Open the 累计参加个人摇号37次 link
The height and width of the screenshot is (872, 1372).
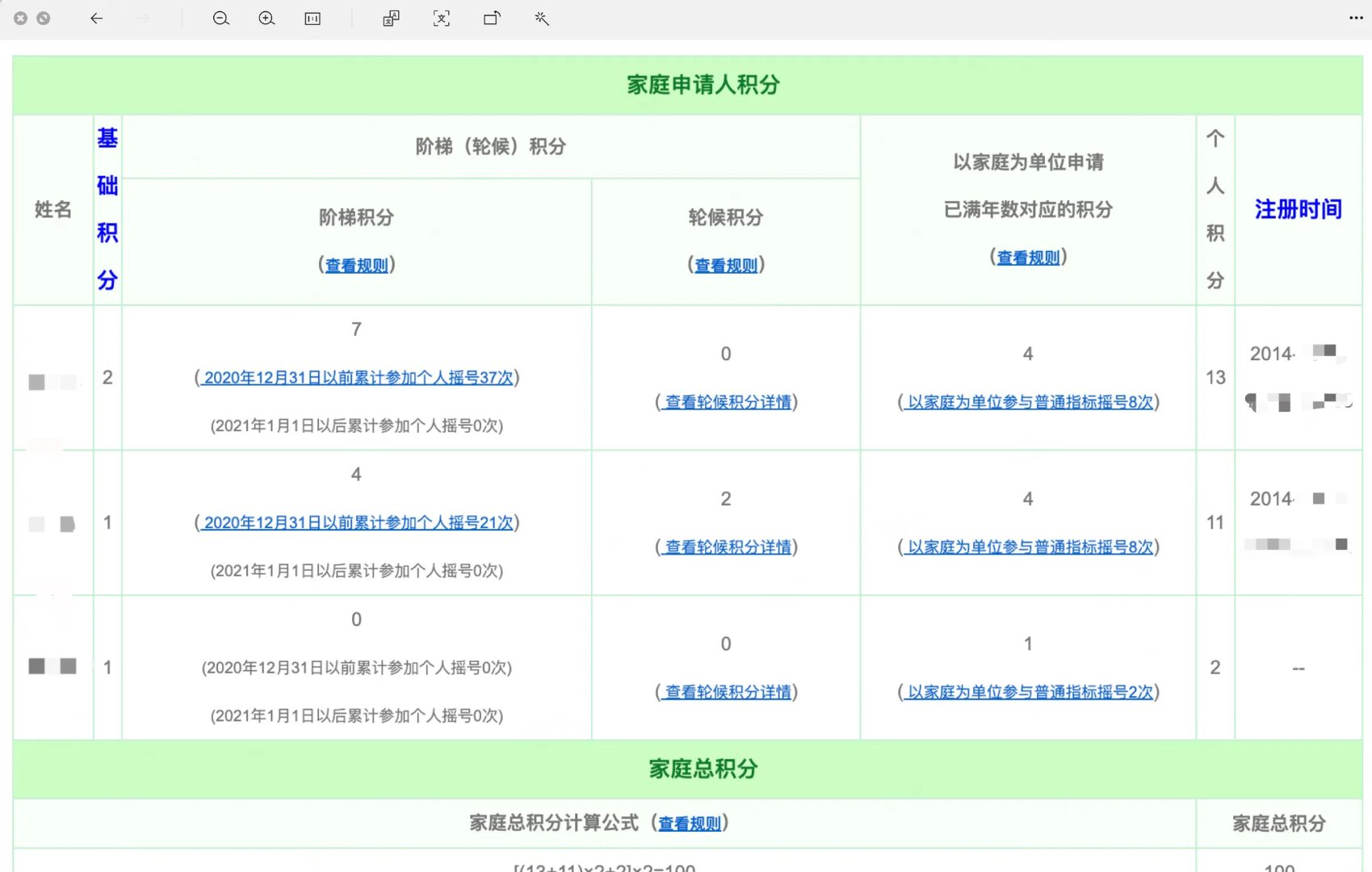click(357, 378)
